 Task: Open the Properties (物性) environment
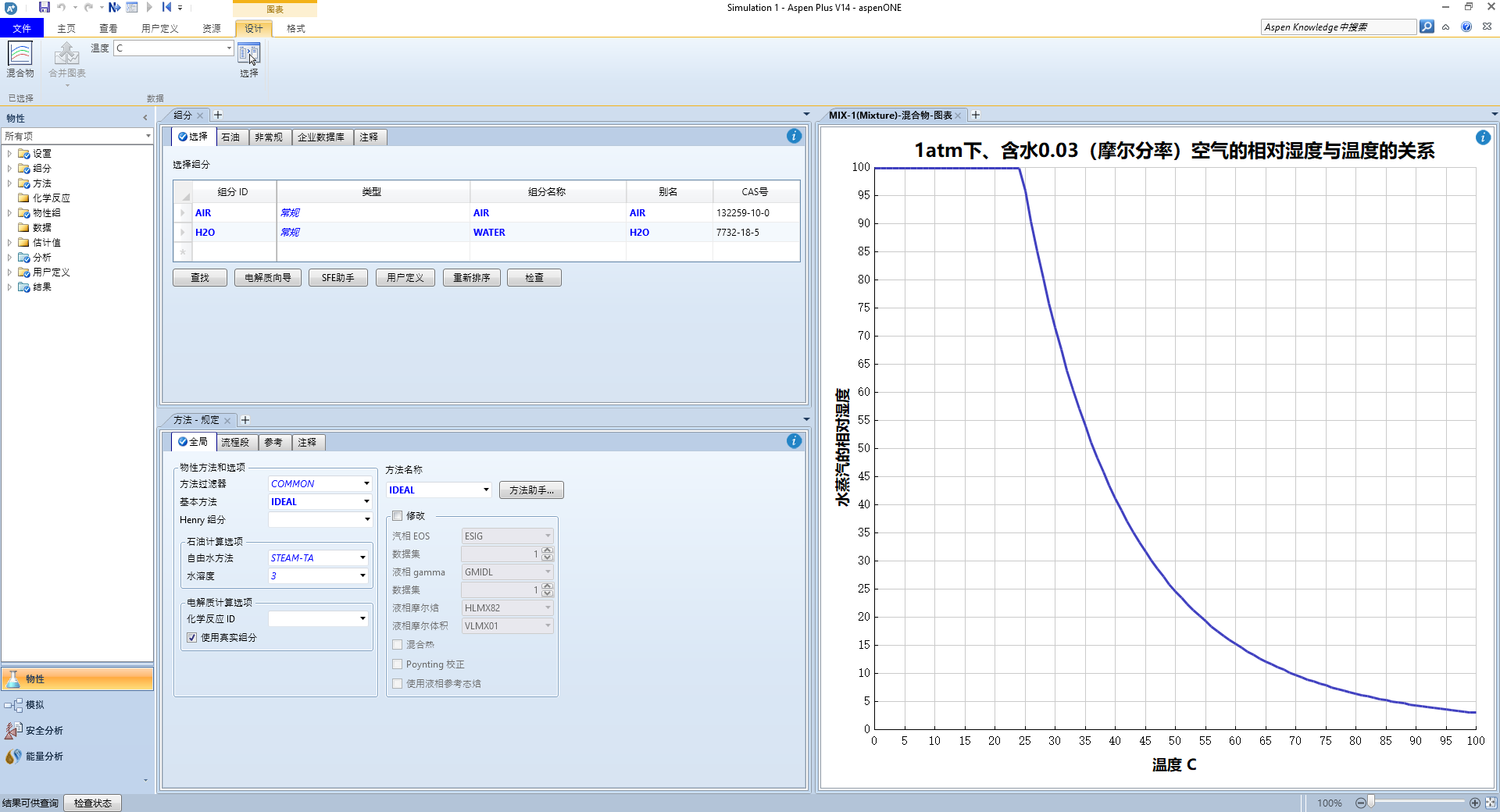(x=77, y=678)
